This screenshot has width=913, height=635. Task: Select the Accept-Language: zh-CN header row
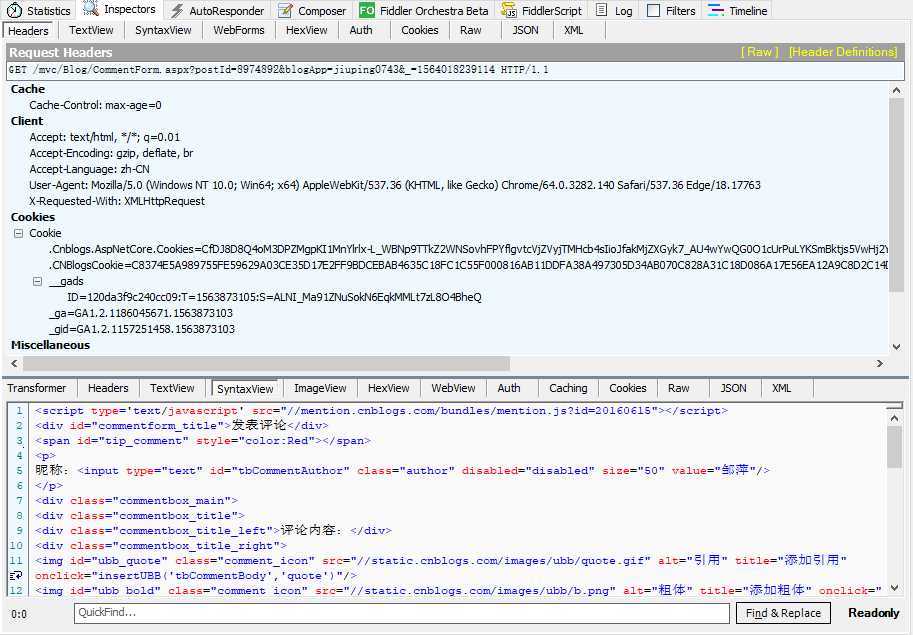90,169
